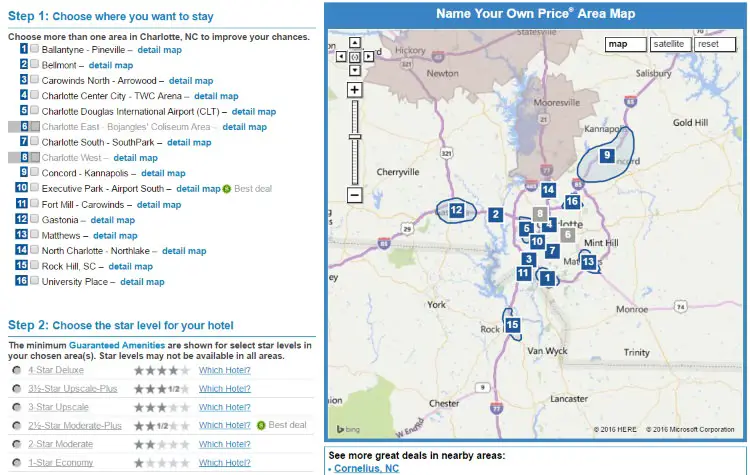Image resolution: width=750 pixels, height=475 pixels.
Task: Pan the map right with the arrow
Action: [x=368, y=57]
